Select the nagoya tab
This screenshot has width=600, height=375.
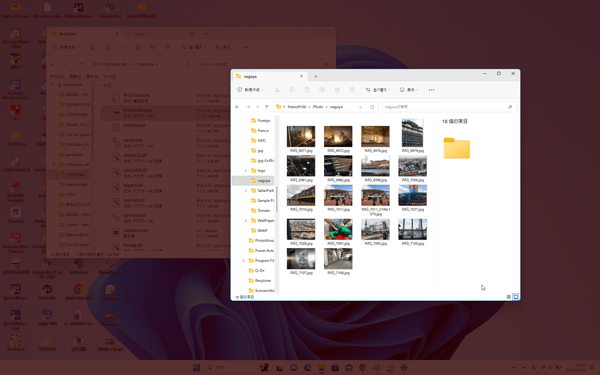click(269, 76)
